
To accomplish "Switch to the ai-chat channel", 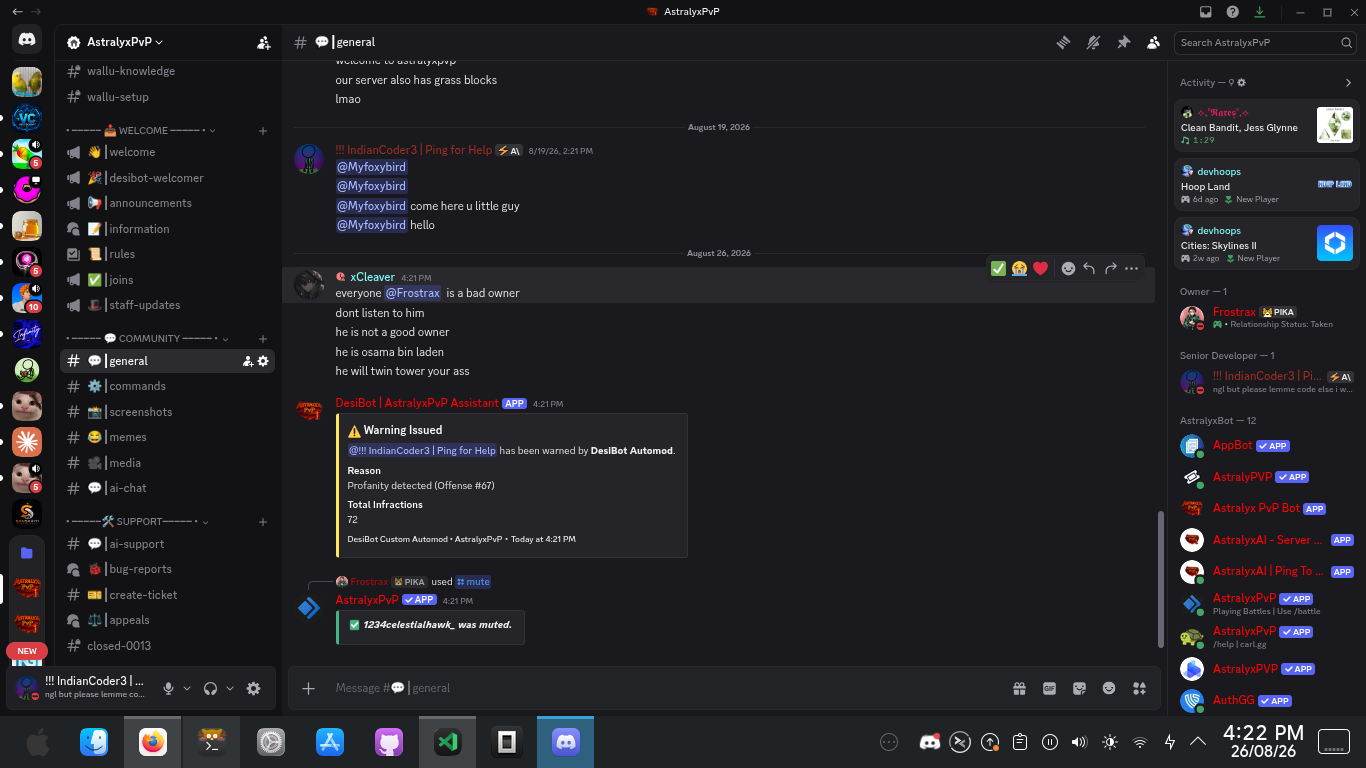I will 166,488.
